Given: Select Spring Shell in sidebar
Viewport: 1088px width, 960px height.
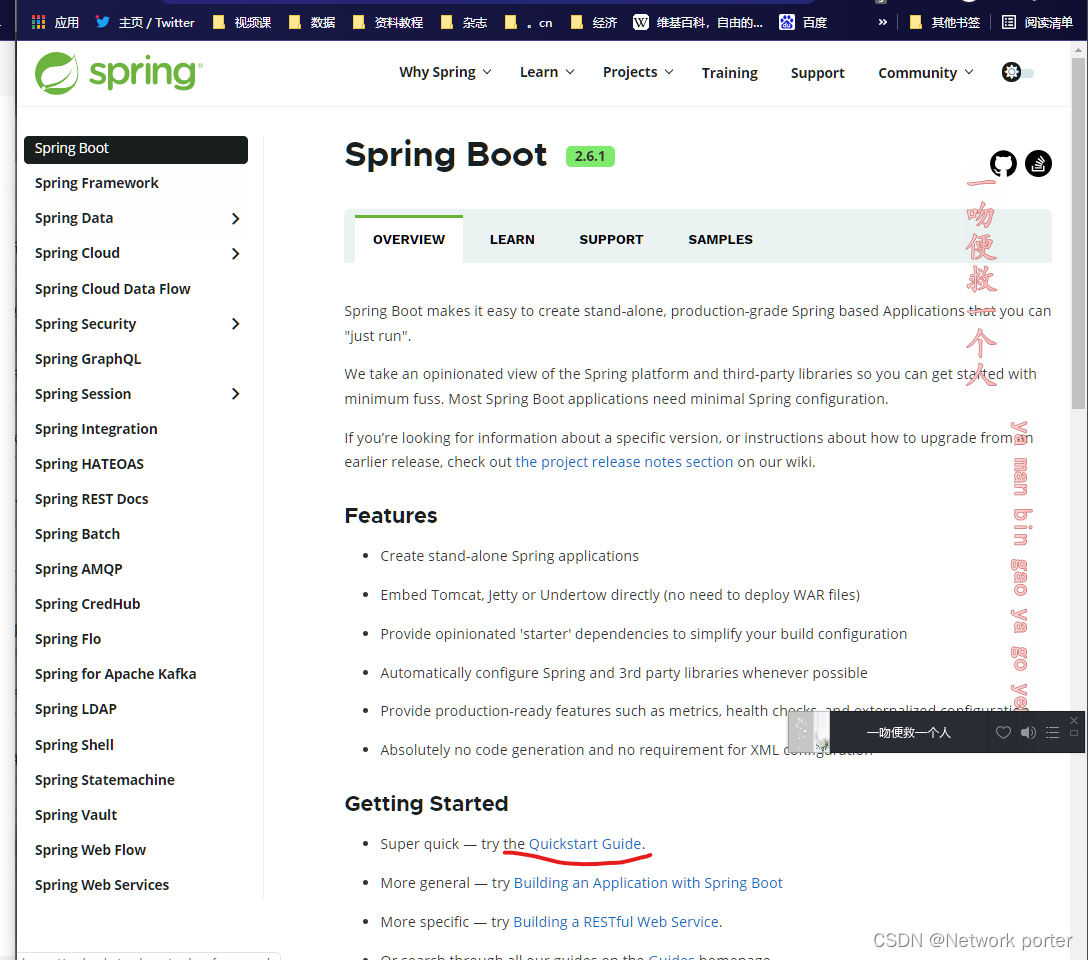Looking at the screenshot, I should (74, 745).
